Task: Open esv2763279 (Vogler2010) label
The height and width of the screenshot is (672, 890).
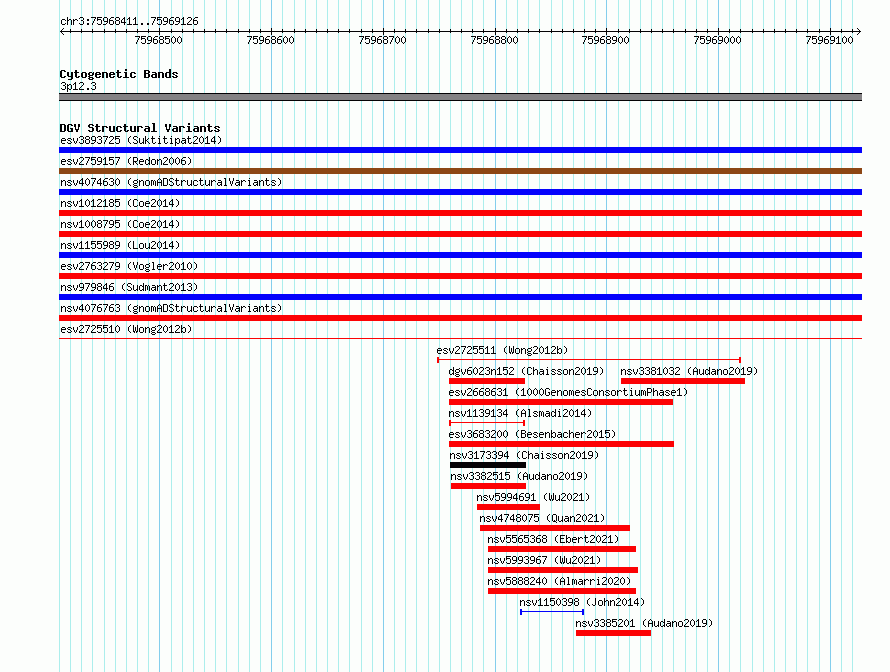Action: click(129, 266)
